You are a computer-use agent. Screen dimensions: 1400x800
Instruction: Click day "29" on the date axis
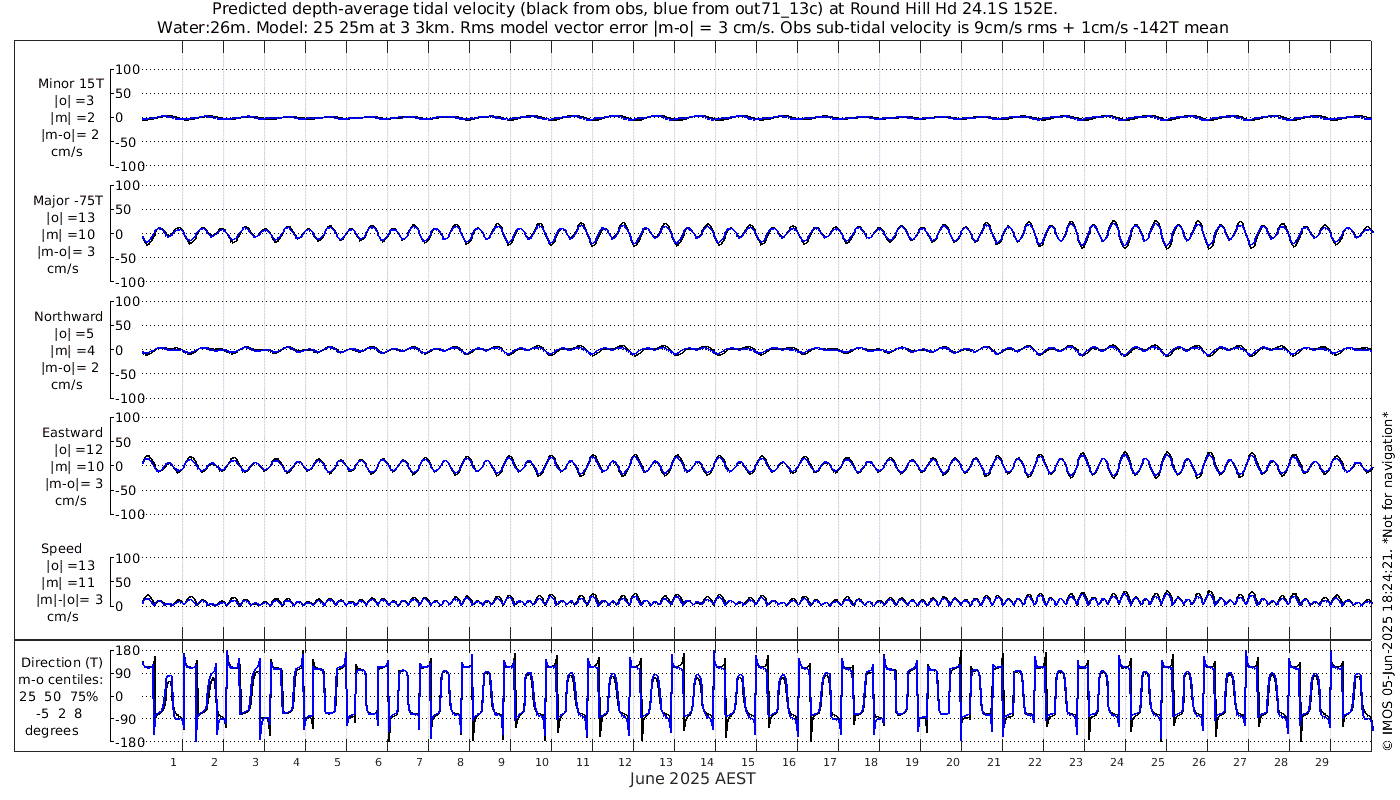pos(1321,762)
